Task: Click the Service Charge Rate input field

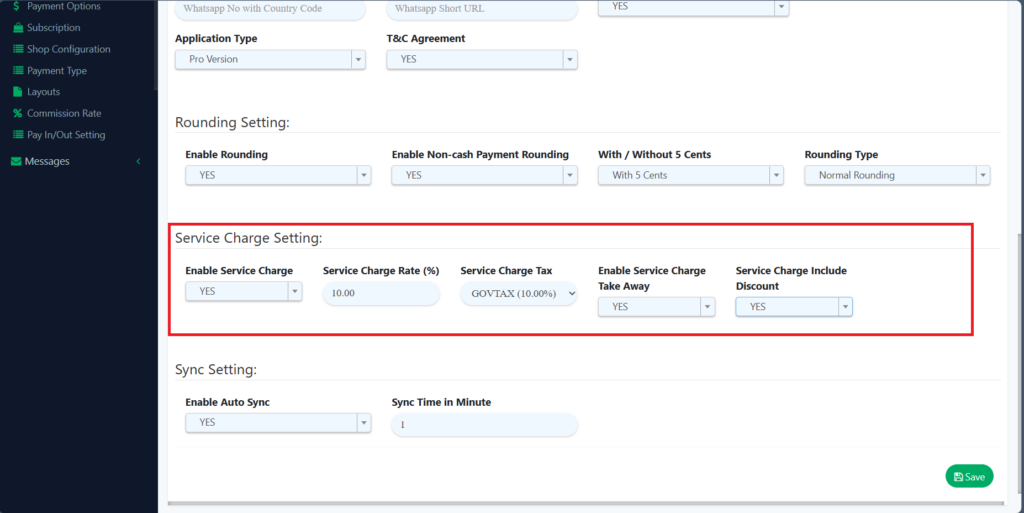Action: (x=381, y=294)
